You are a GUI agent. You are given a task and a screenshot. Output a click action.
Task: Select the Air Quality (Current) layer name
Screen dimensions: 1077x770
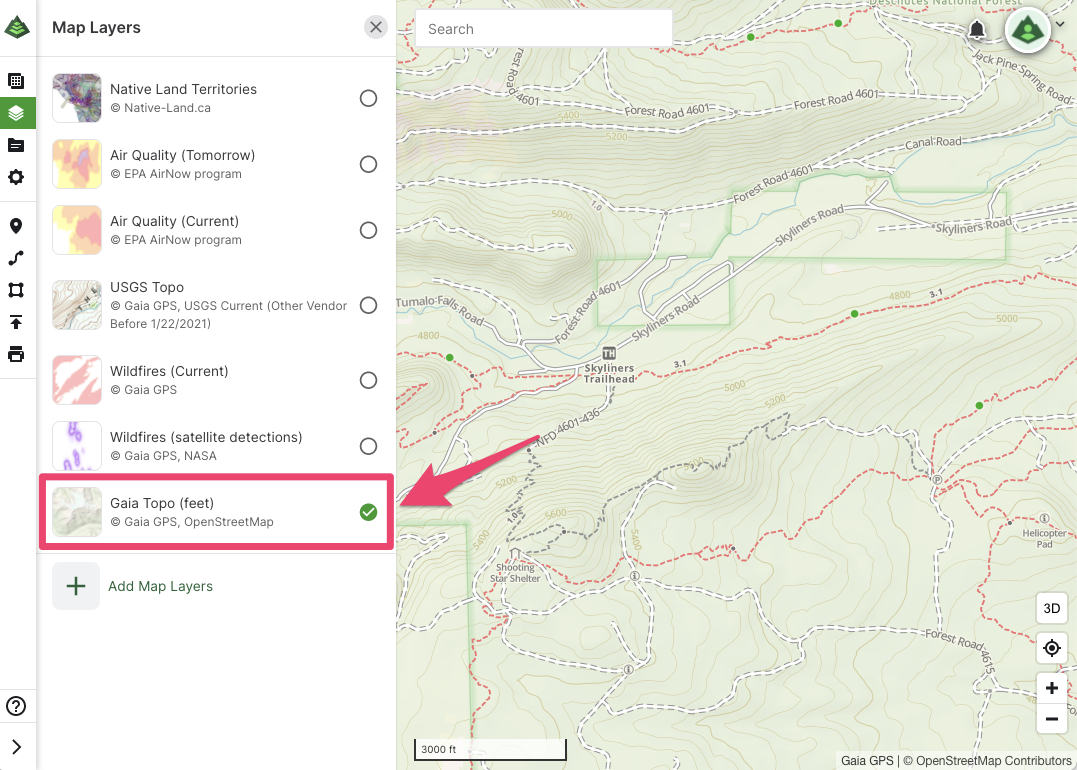pos(174,221)
